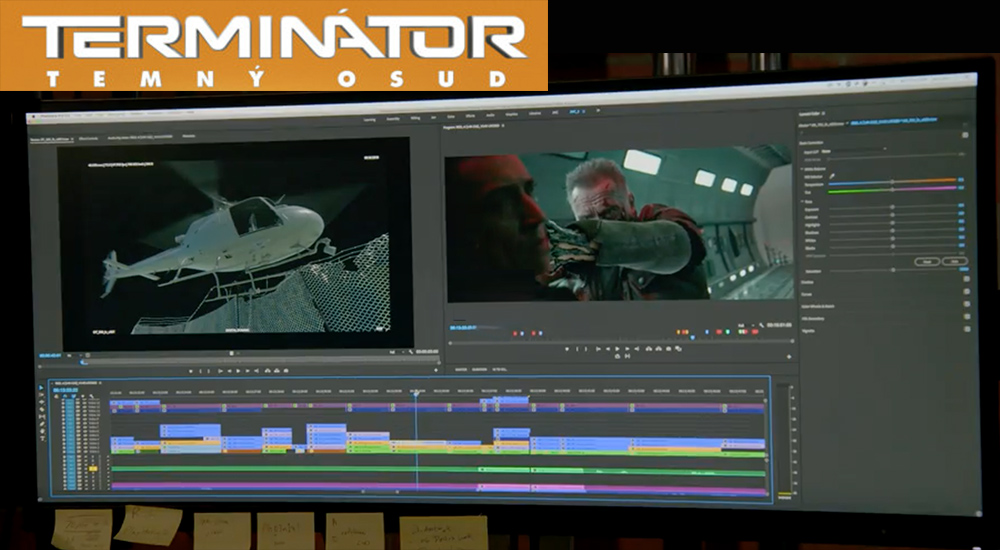Select the Ripple Edit tool
1000x550 pixels.
tap(41, 402)
